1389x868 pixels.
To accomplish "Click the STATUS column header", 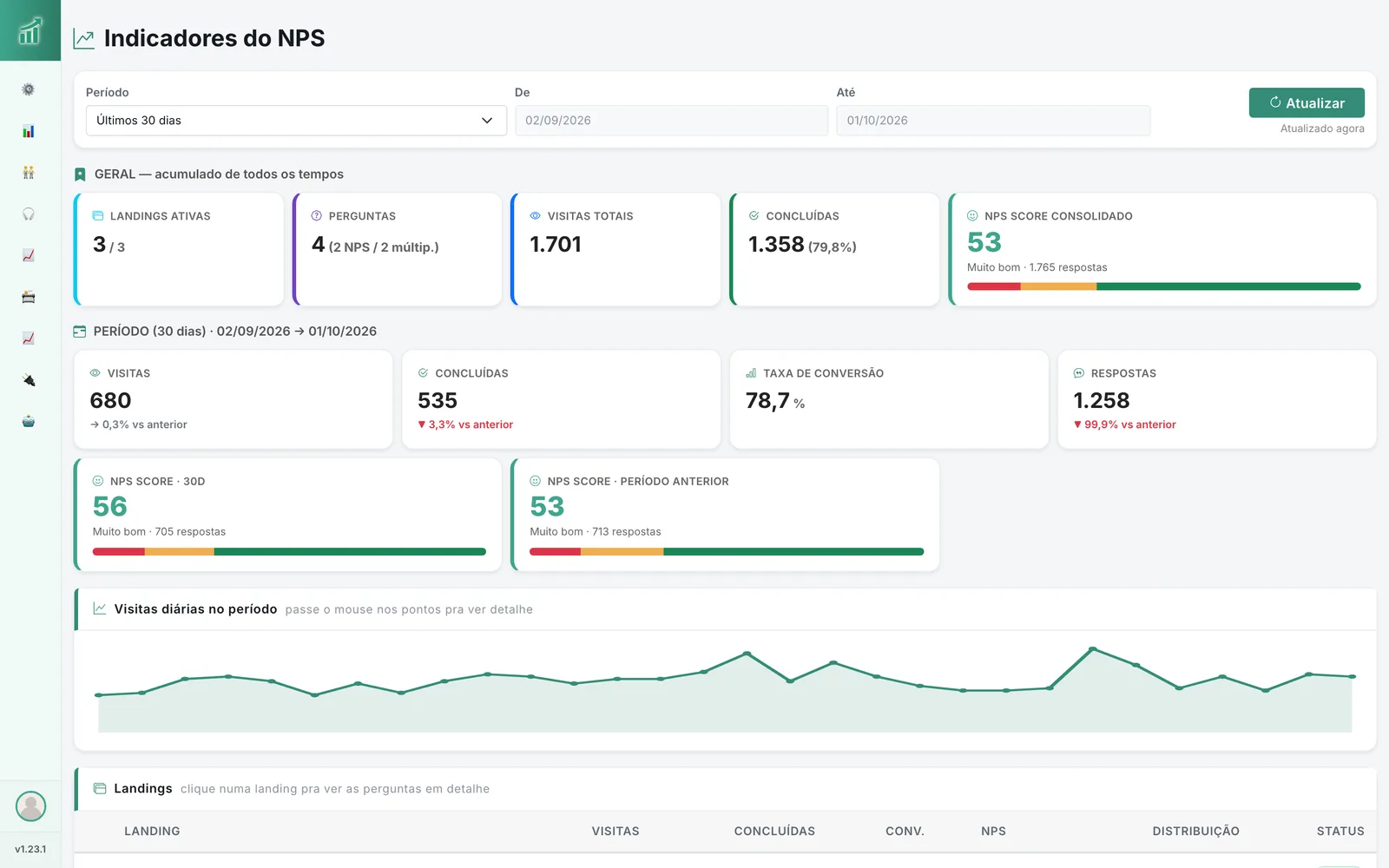I will pyautogui.click(x=1340, y=831).
